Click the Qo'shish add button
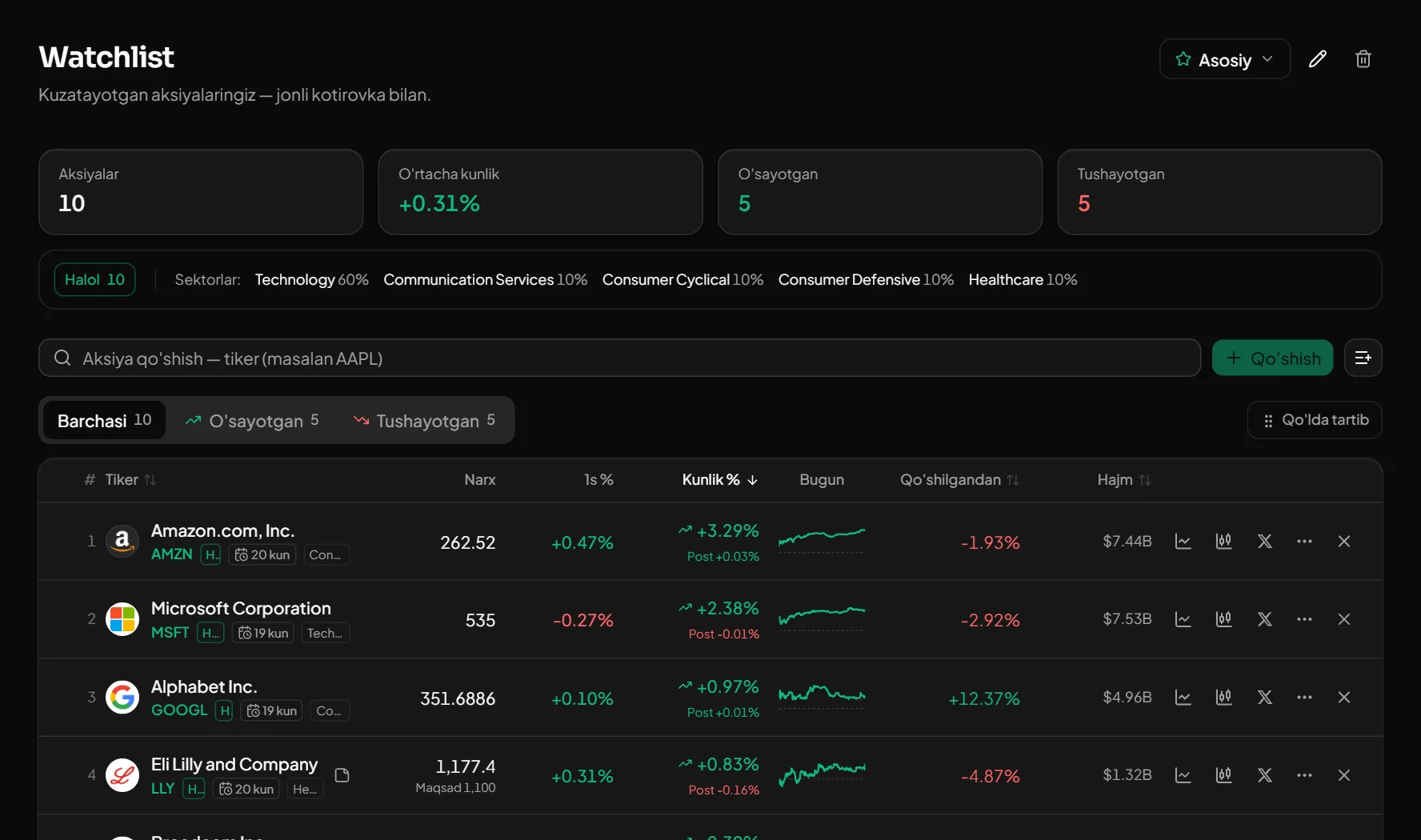Viewport: 1421px width, 840px height. (1273, 358)
